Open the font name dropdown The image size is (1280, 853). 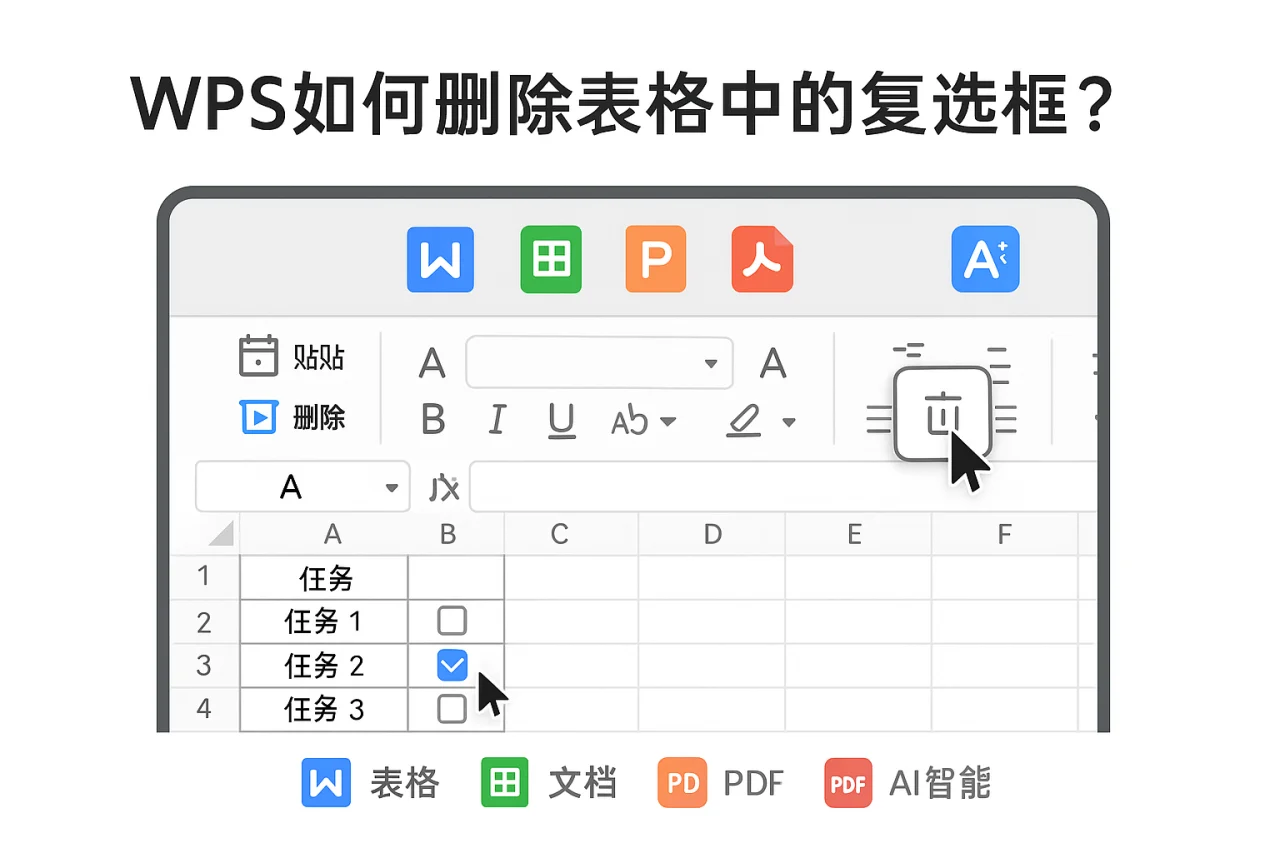[711, 364]
